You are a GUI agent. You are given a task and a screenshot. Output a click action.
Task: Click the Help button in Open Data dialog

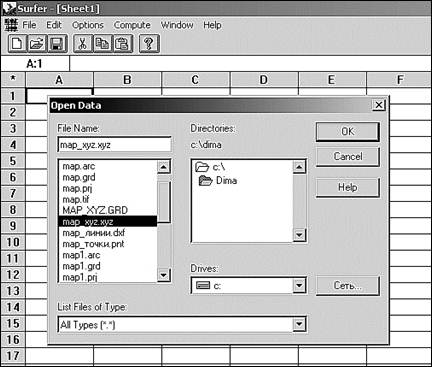point(348,188)
